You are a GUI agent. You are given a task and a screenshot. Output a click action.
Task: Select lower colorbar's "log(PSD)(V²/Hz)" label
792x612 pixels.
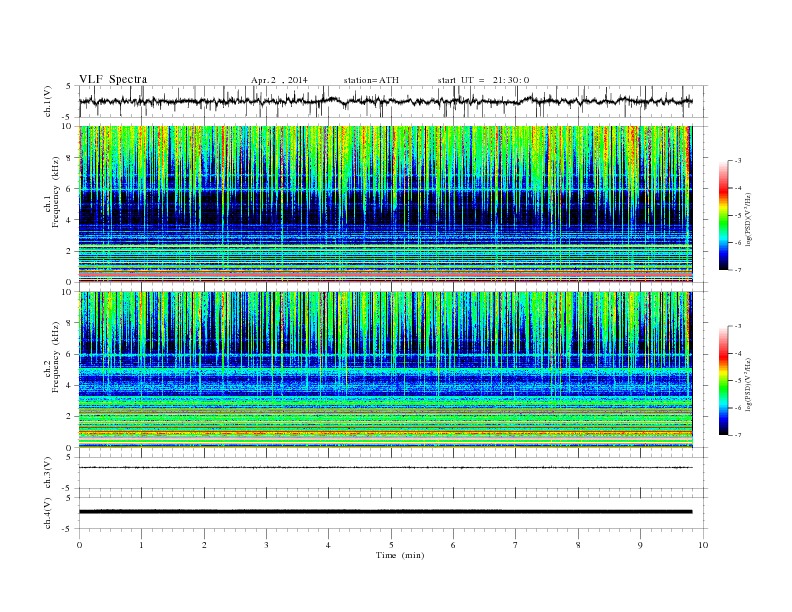747,384
